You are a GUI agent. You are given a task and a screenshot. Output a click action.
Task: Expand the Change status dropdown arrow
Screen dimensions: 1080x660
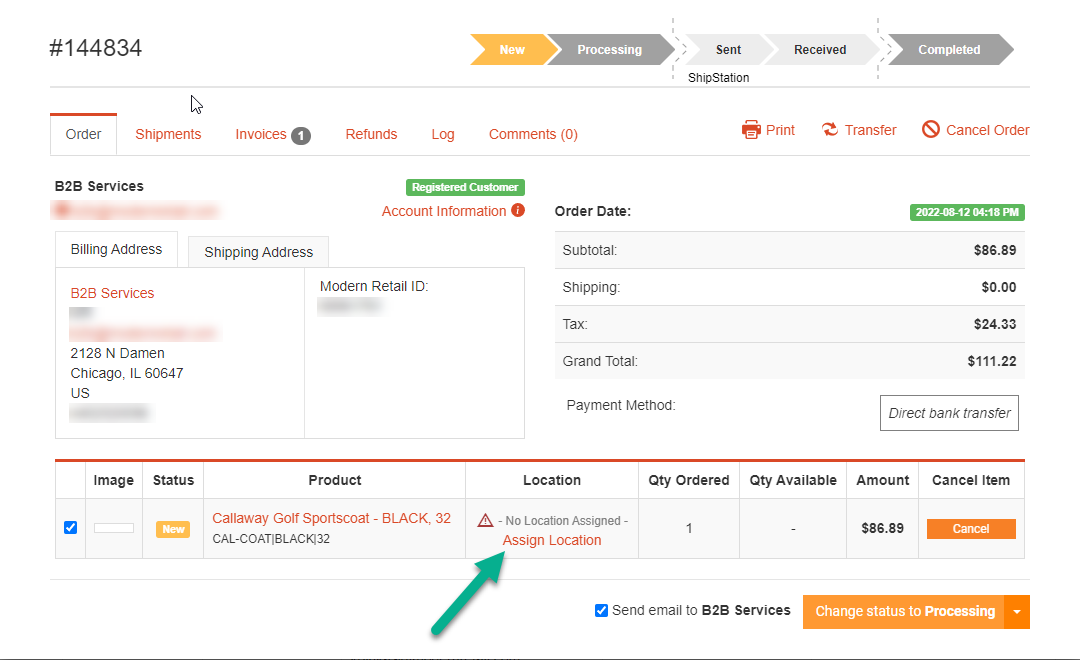[1017, 612]
